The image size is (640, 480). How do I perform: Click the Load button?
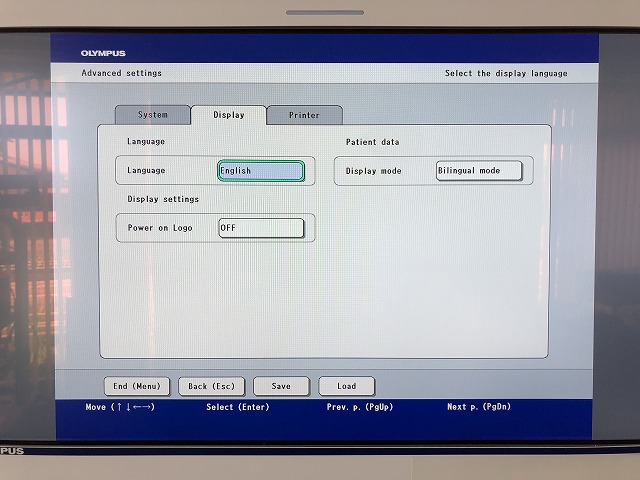(x=347, y=386)
